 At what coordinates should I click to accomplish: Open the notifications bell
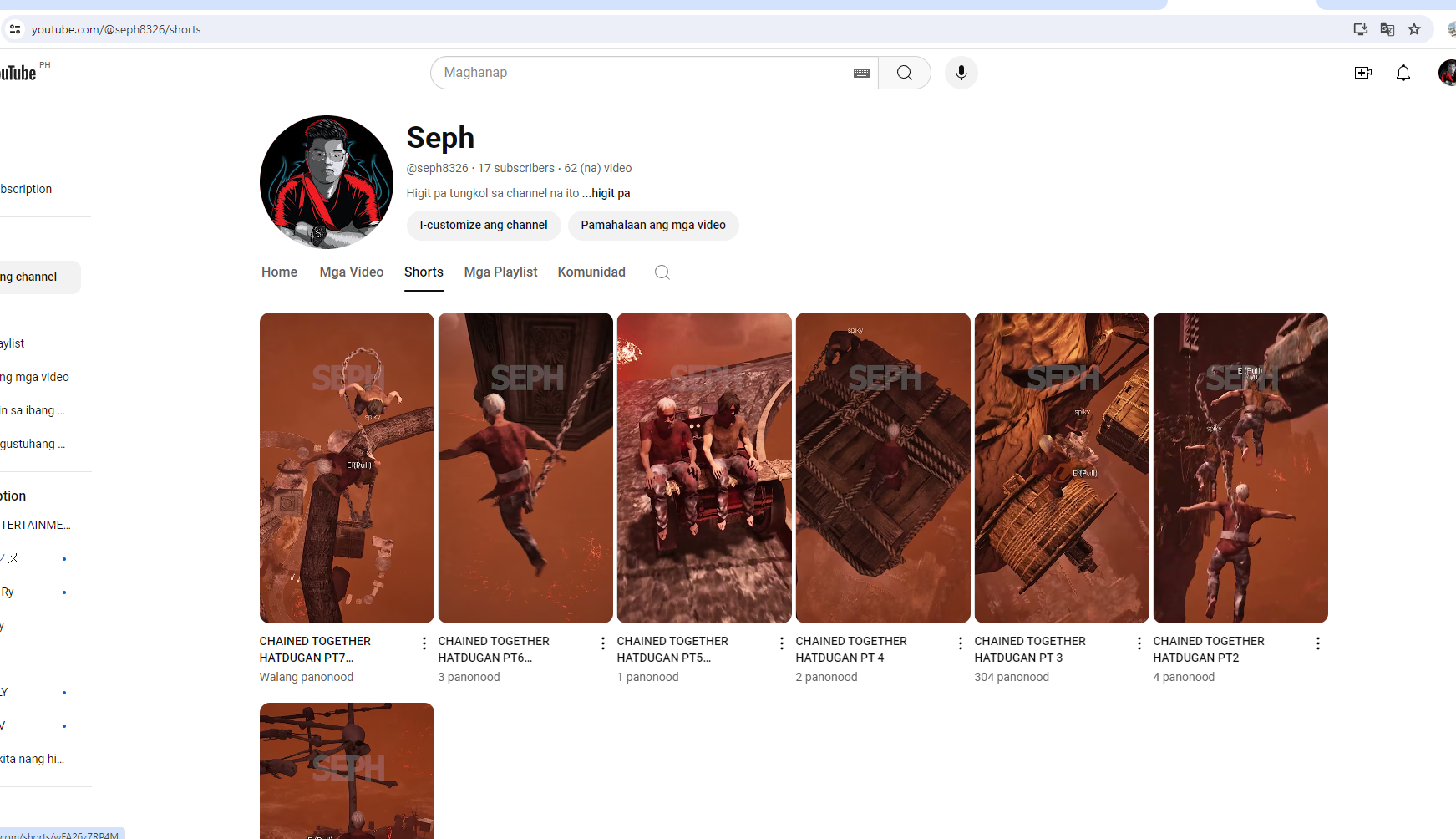pos(1403,73)
